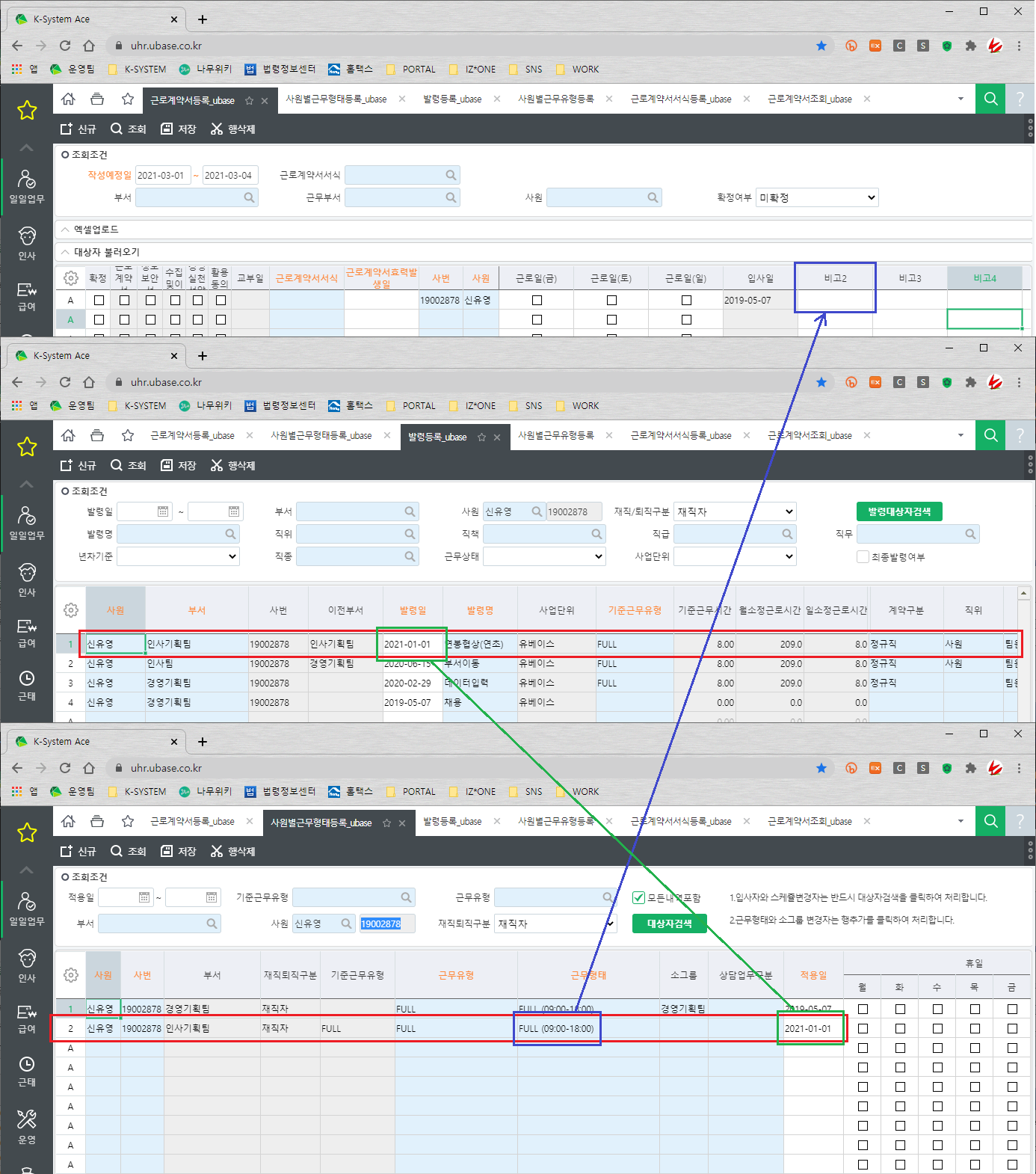Click scrollbar up arrow in middle window grid
Viewport: 1036px width, 1174px height.
click(x=1024, y=594)
